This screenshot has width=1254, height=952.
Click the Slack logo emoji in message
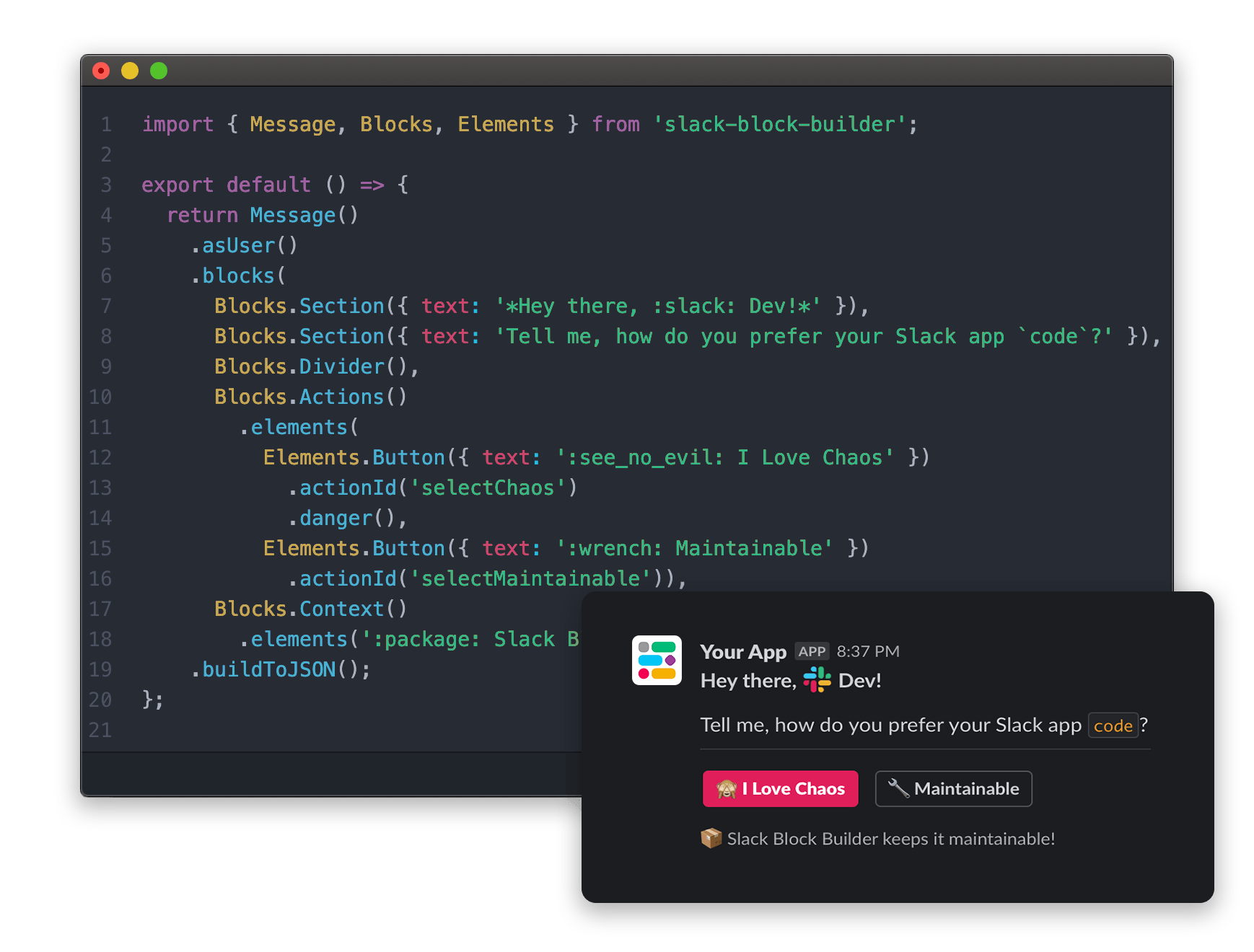817,679
